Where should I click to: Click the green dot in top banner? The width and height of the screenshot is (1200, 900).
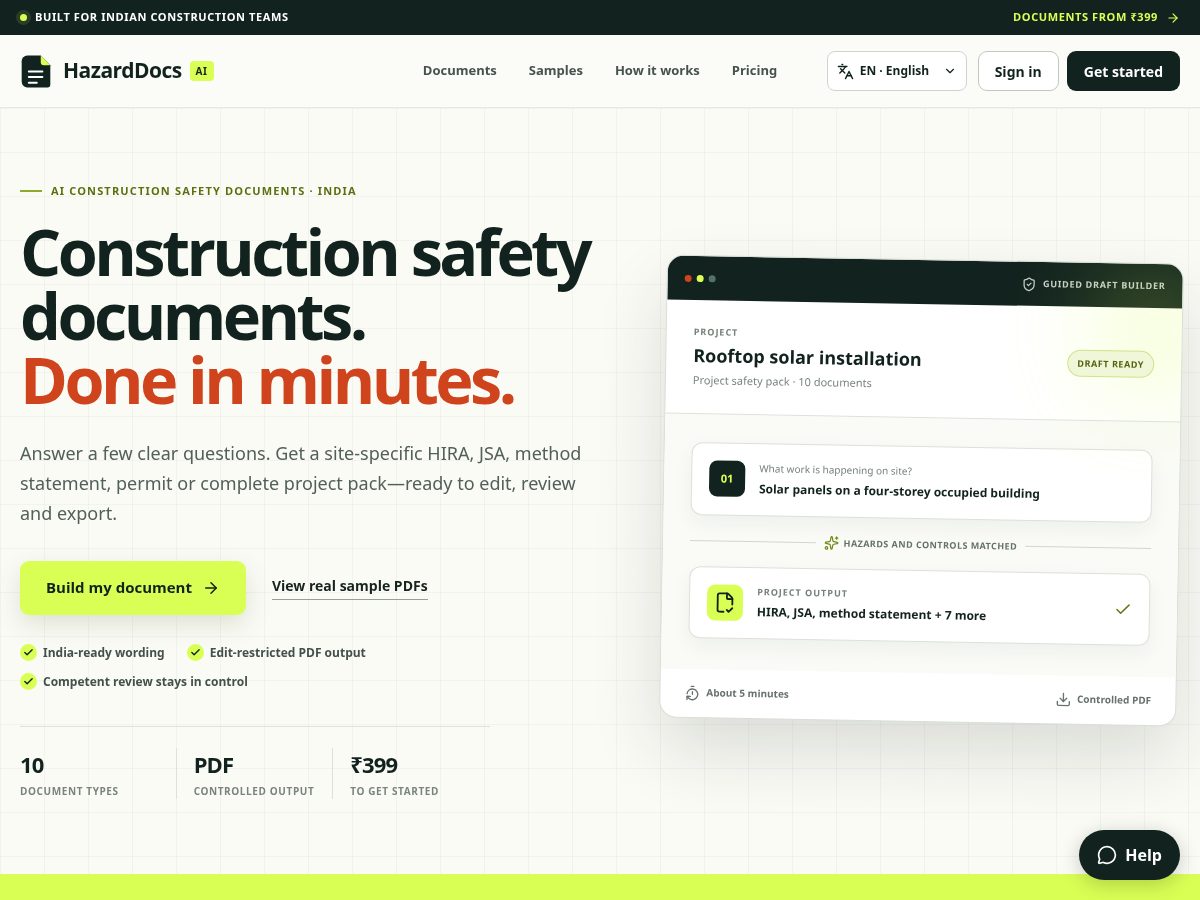[x=23, y=17]
